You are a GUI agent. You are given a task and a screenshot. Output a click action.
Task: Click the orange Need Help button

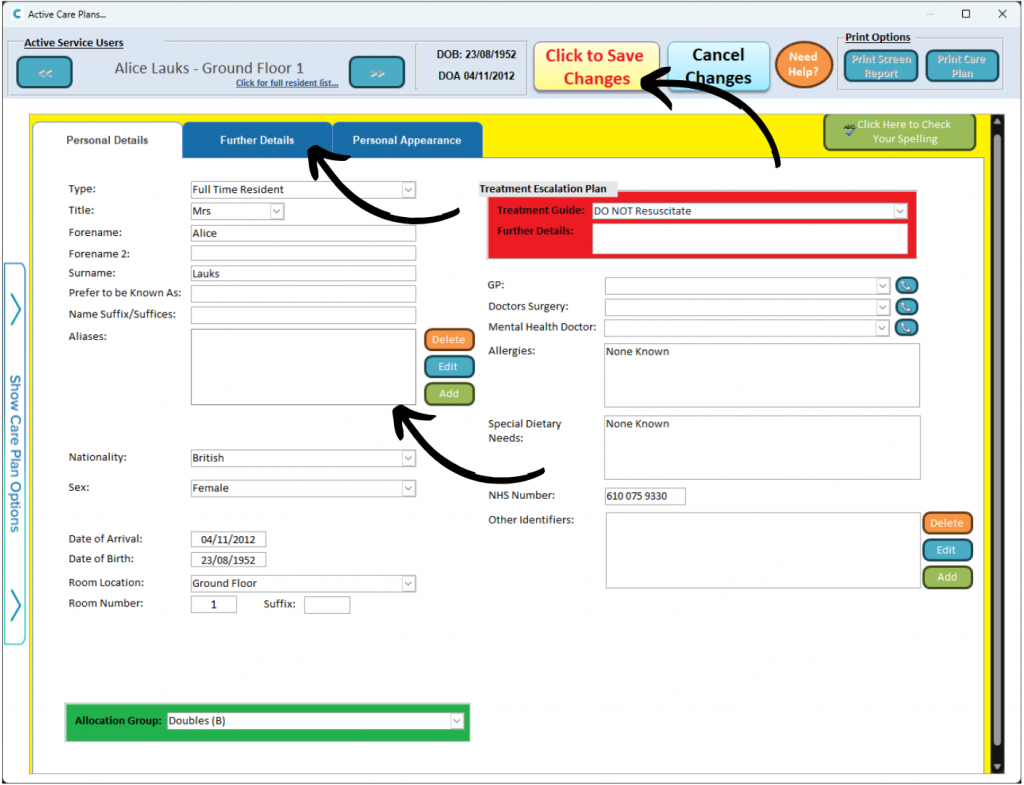pyautogui.click(x=803, y=65)
